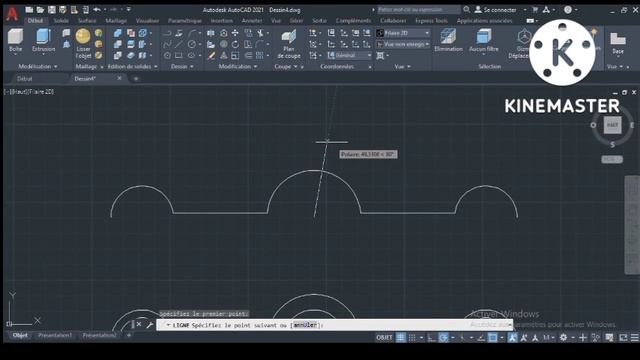Toggle Polar tracking in status bar
Image resolution: width=640 pixels, height=360 pixels.
click(x=443, y=338)
